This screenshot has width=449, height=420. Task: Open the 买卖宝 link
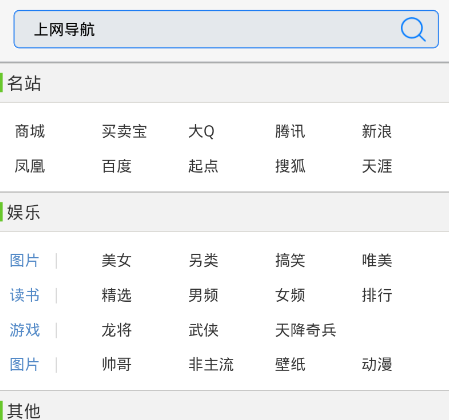point(124,131)
